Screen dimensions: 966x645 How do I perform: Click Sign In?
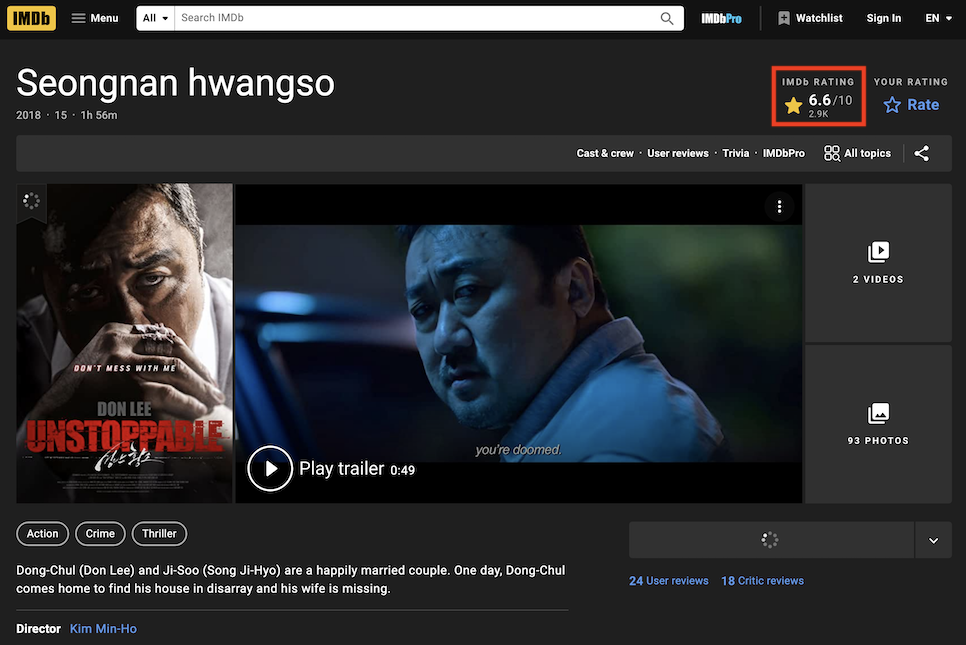883,18
